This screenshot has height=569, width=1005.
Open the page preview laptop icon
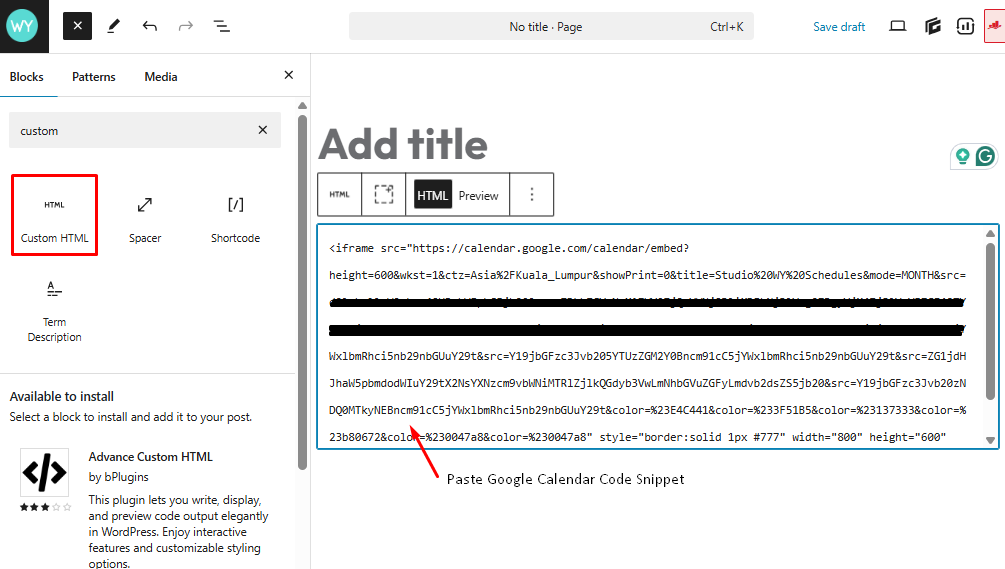pyautogui.click(x=897, y=26)
